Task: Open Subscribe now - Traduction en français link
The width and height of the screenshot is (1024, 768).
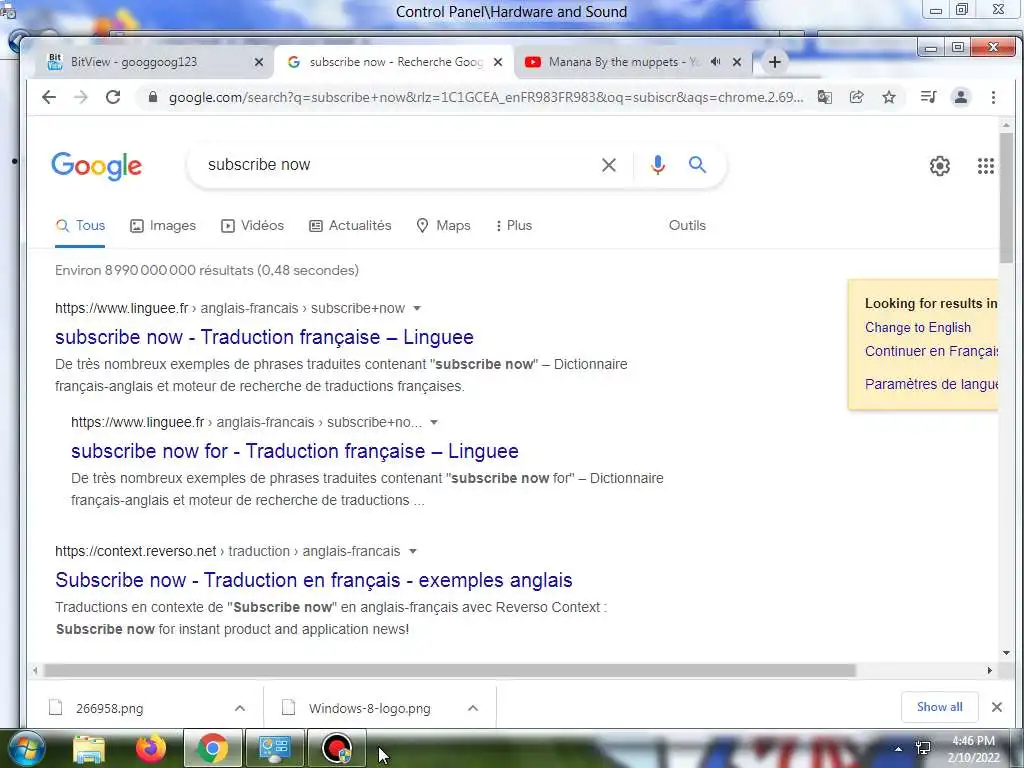Action: click(x=314, y=580)
